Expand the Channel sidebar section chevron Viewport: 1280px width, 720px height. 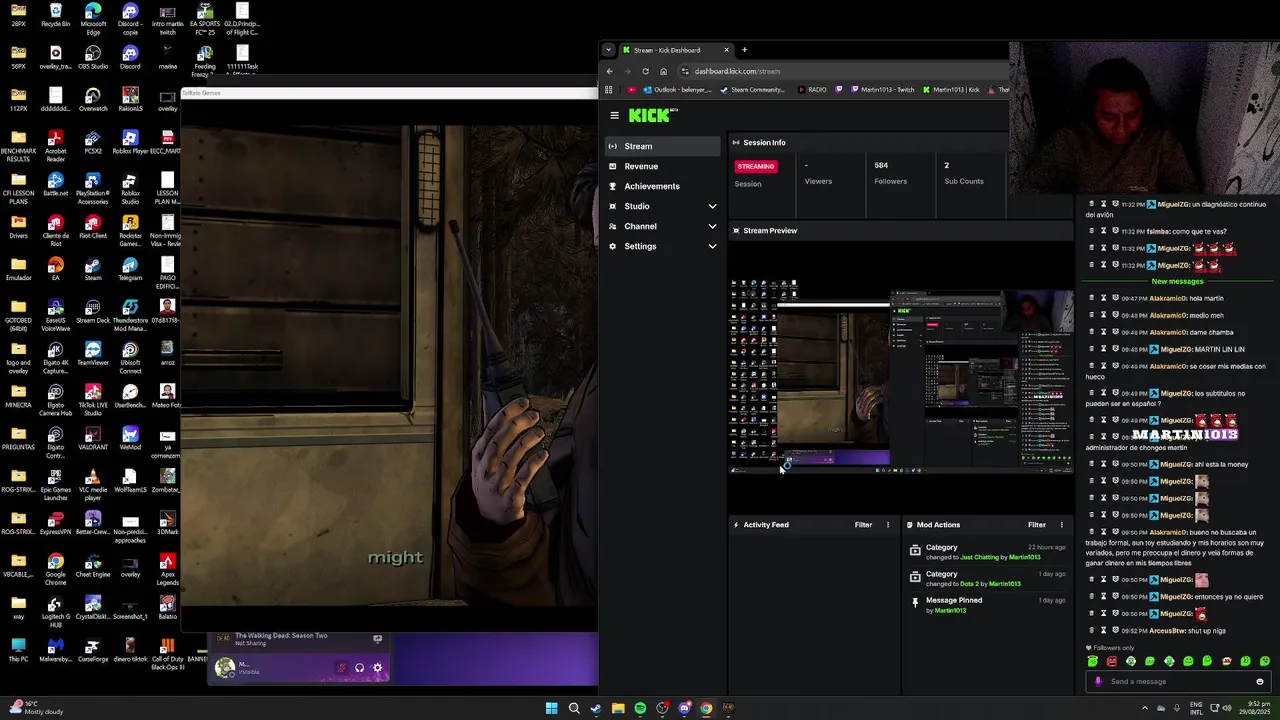pos(712,226)
